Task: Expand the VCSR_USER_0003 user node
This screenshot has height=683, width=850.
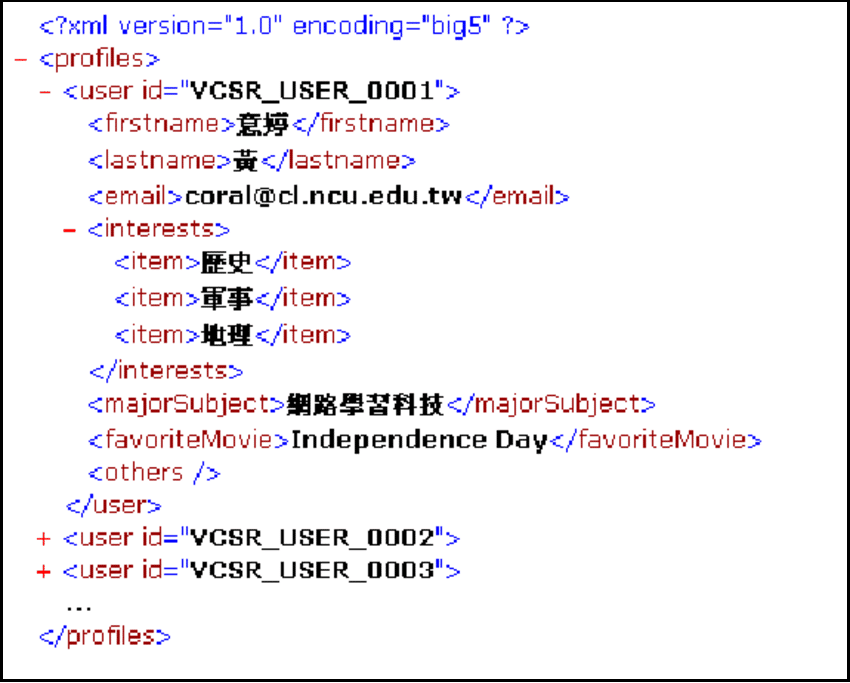Action: tap(43, 571)
